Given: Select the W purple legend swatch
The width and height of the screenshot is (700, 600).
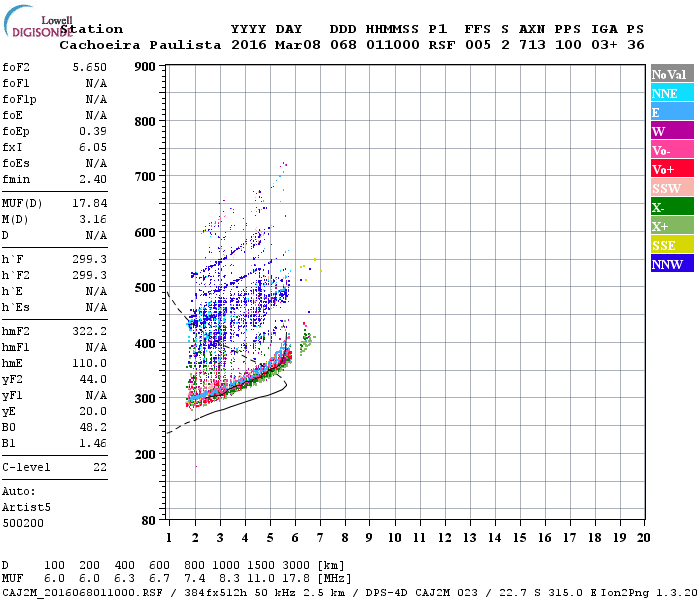Looking at the screenshot, I should pyautogui.click(x=672, y=131).
